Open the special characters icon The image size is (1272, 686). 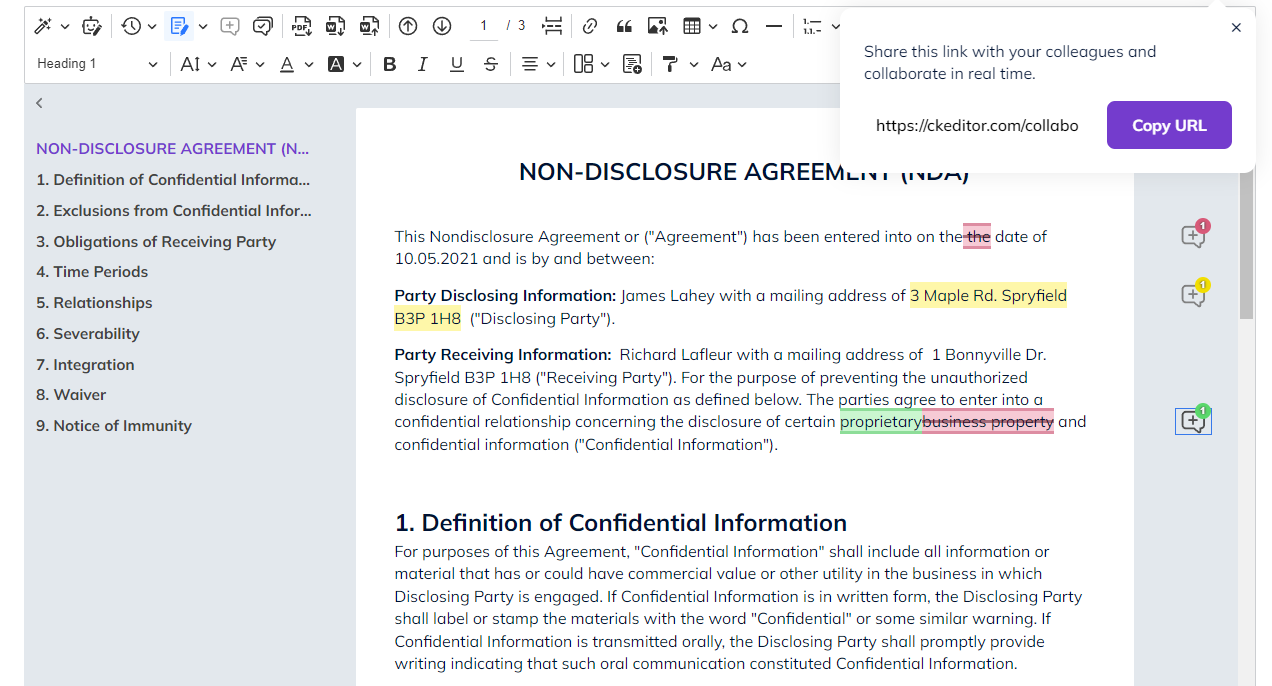[x=740, y=26]
